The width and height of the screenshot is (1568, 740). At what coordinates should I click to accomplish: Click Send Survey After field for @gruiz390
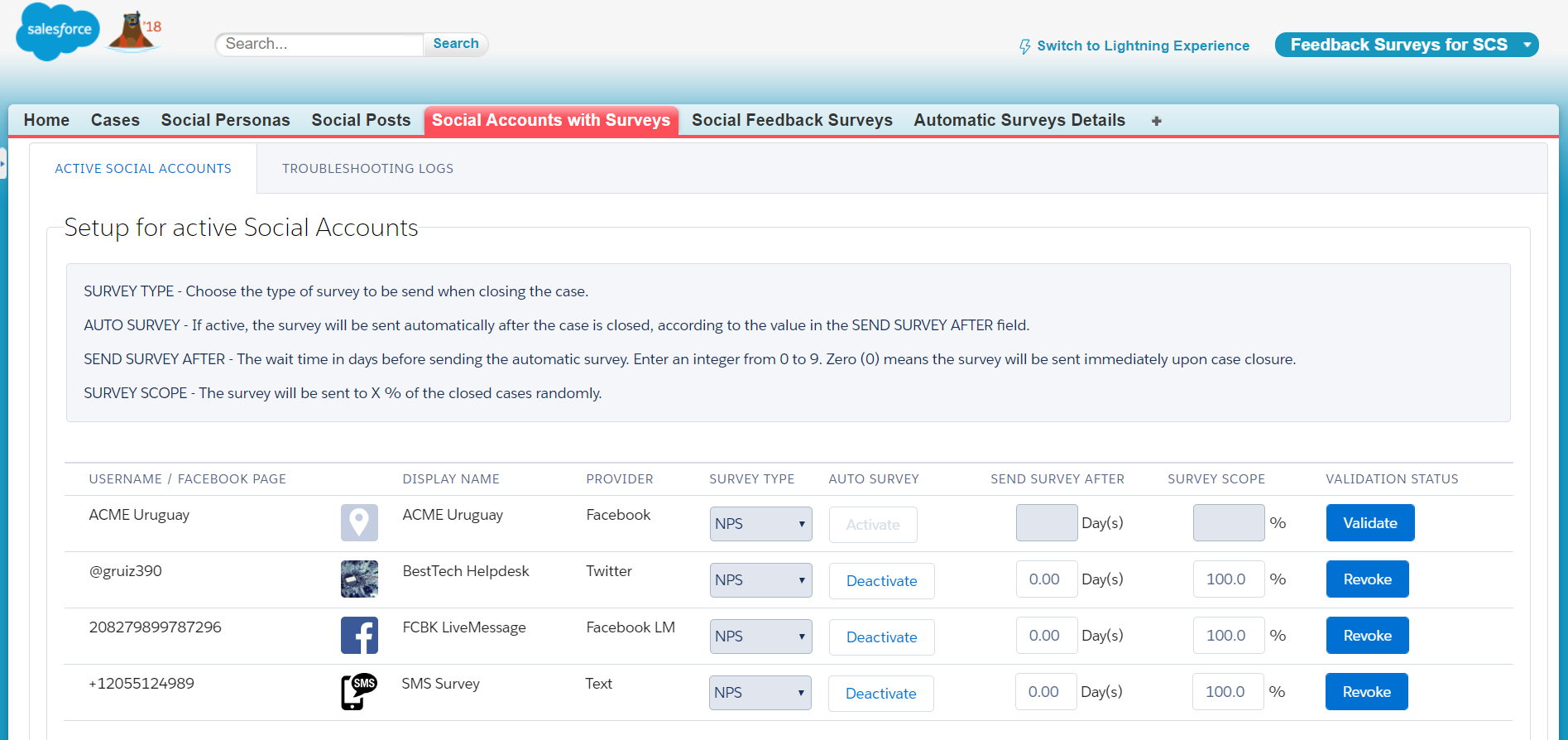pyautogui.click(x=1047, y=579)
